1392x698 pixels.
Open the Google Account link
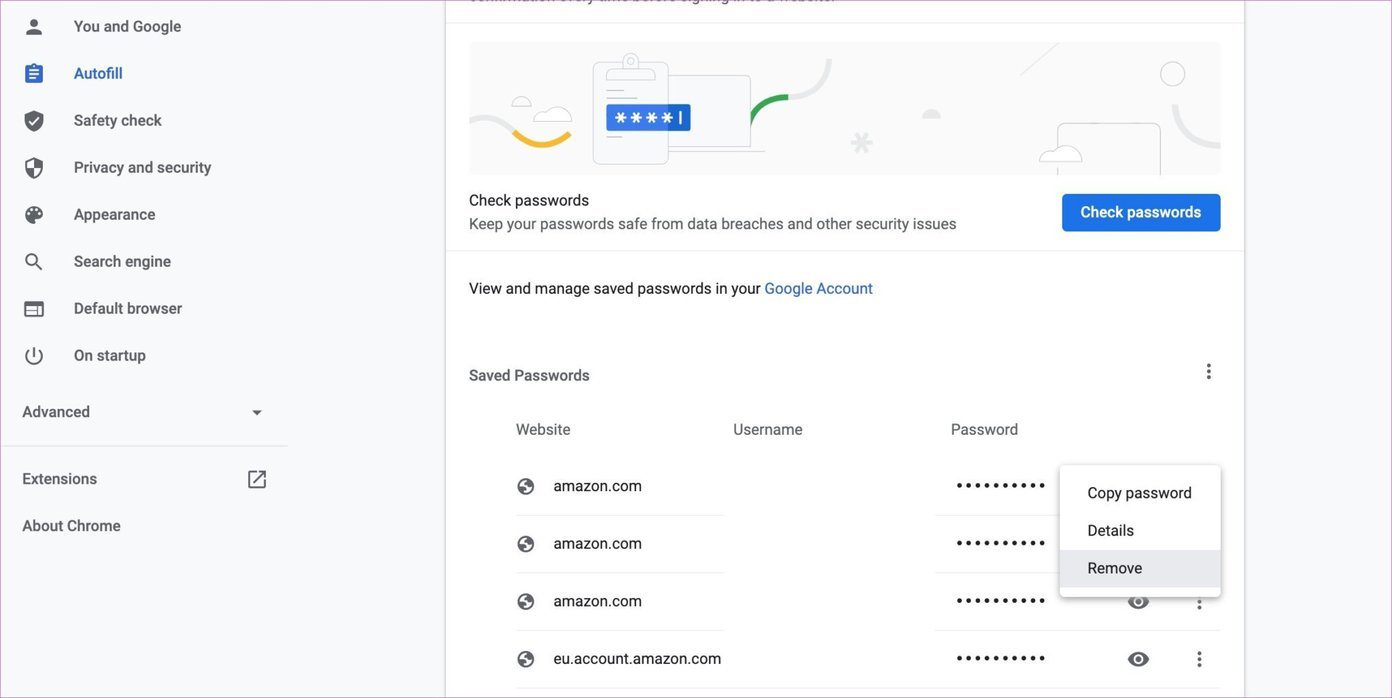[818, 289]
